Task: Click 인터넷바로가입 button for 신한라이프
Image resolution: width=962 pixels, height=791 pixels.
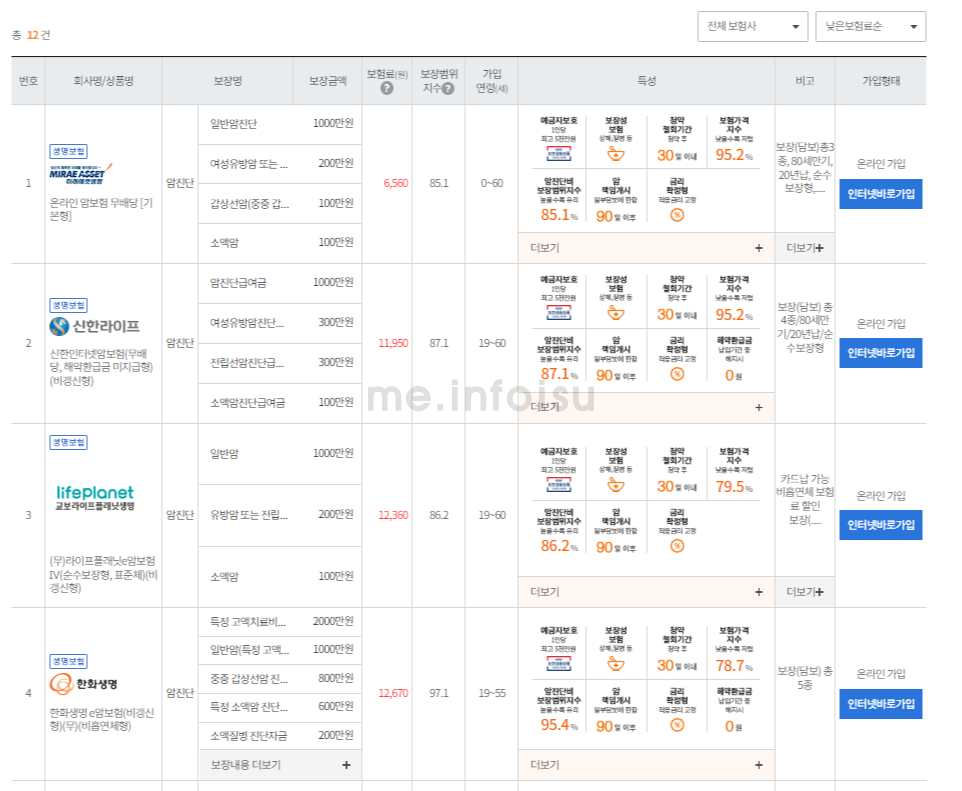Action: pyautogui.click(x=881, y=353)
